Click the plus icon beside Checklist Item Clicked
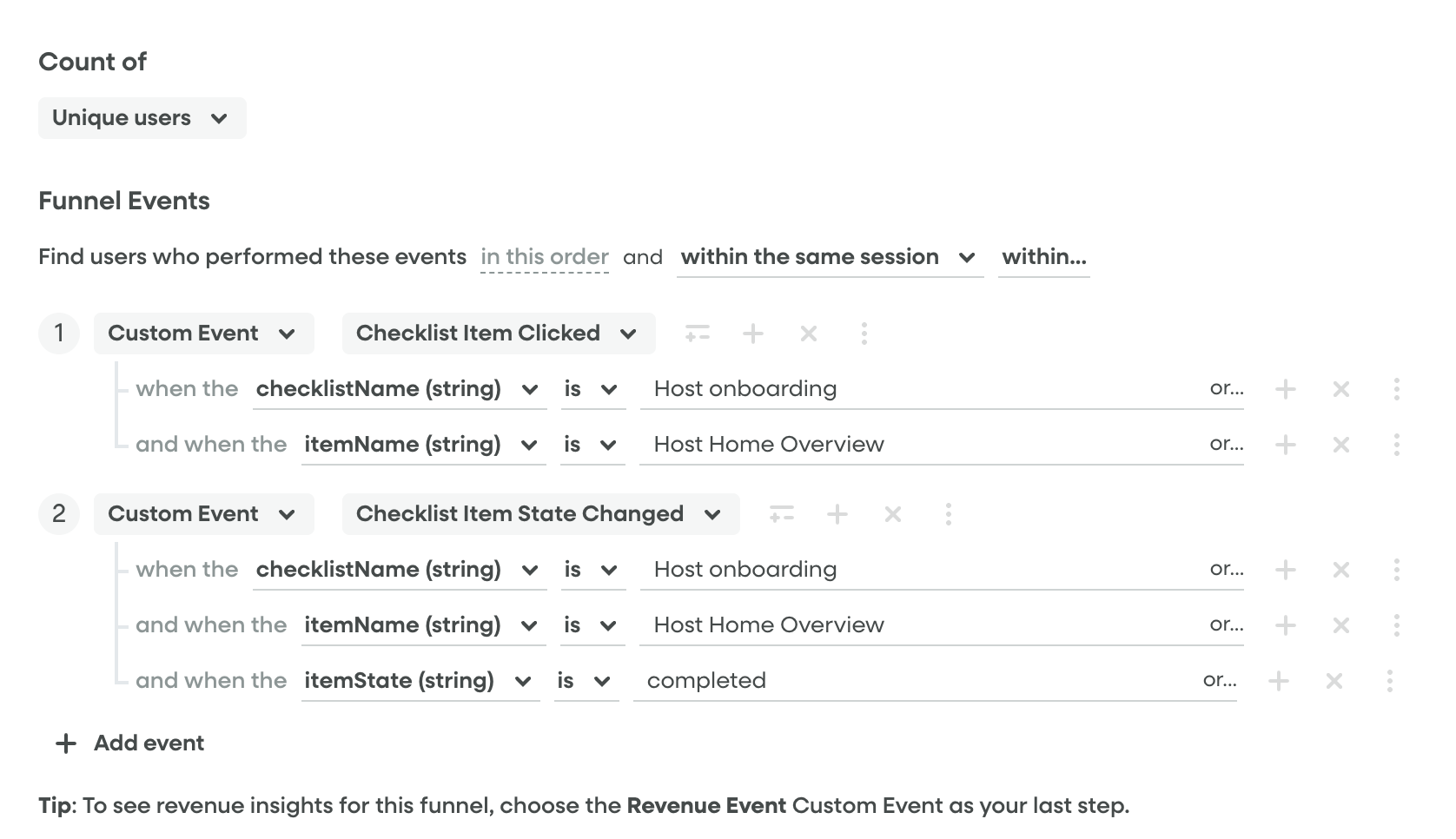This screenshot has height=839, width=1456. point(753,334)
